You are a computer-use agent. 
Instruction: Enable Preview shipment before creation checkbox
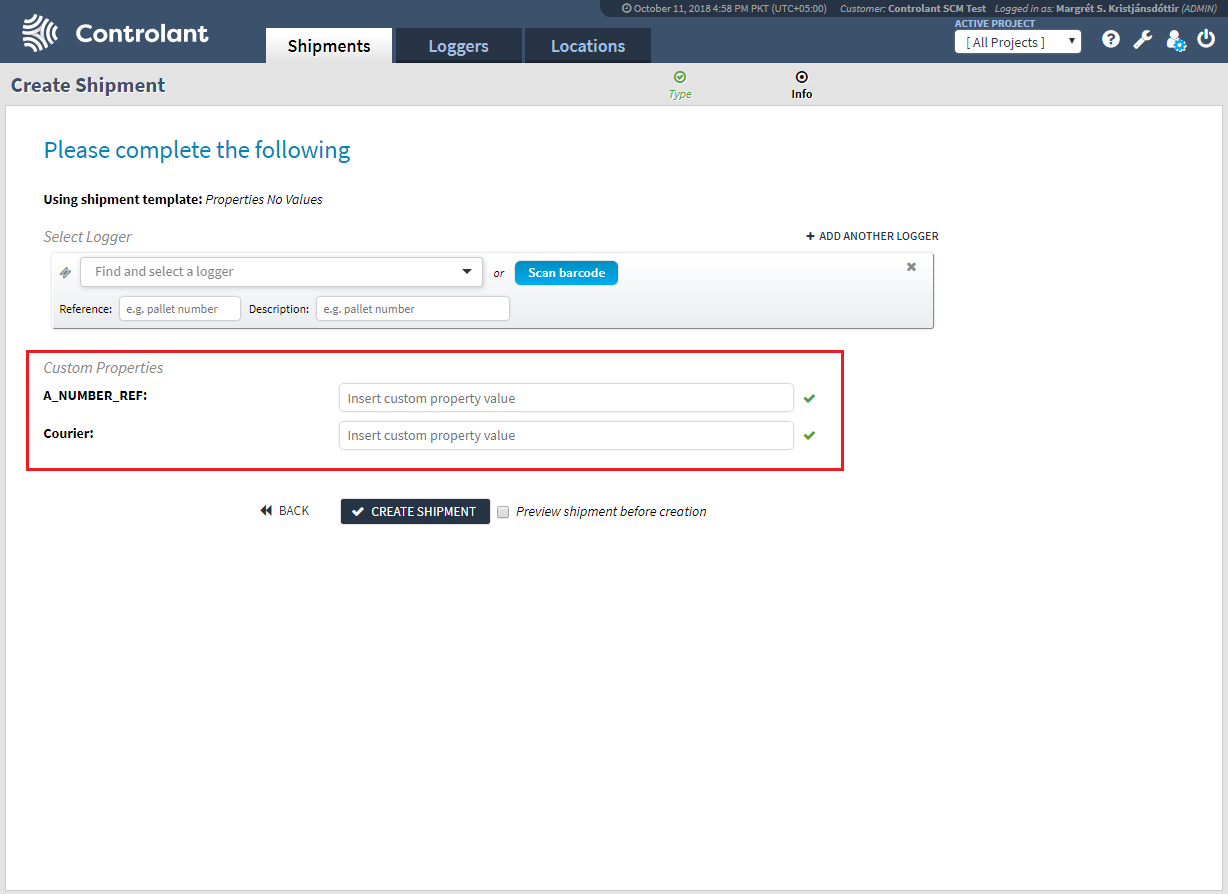[x=503, y=512]
